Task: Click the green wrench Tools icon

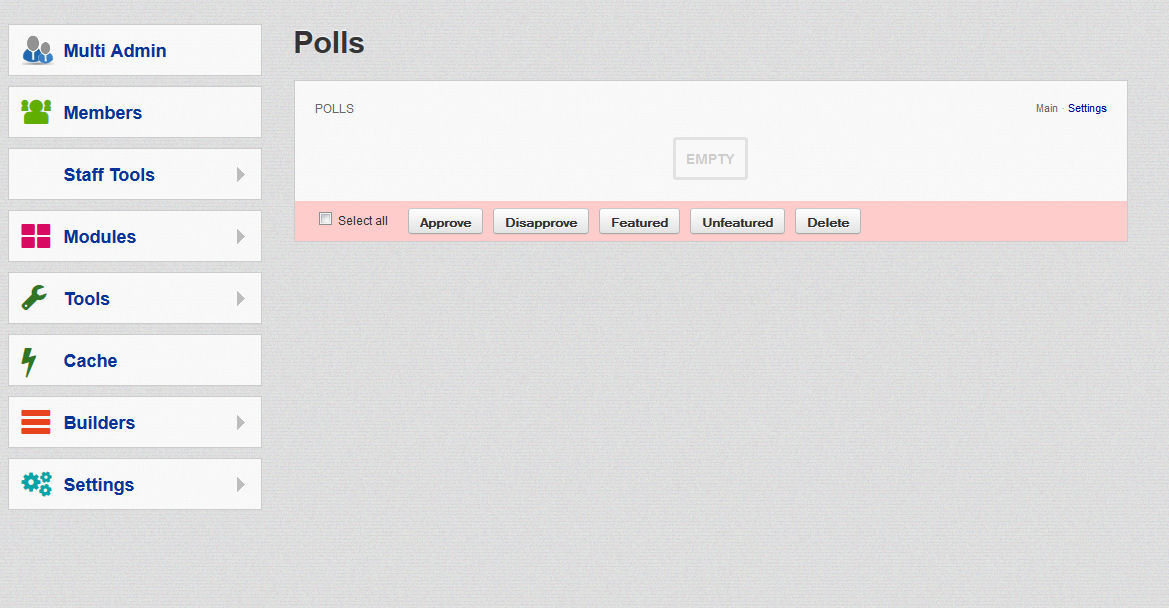Action: pos(35,298)
